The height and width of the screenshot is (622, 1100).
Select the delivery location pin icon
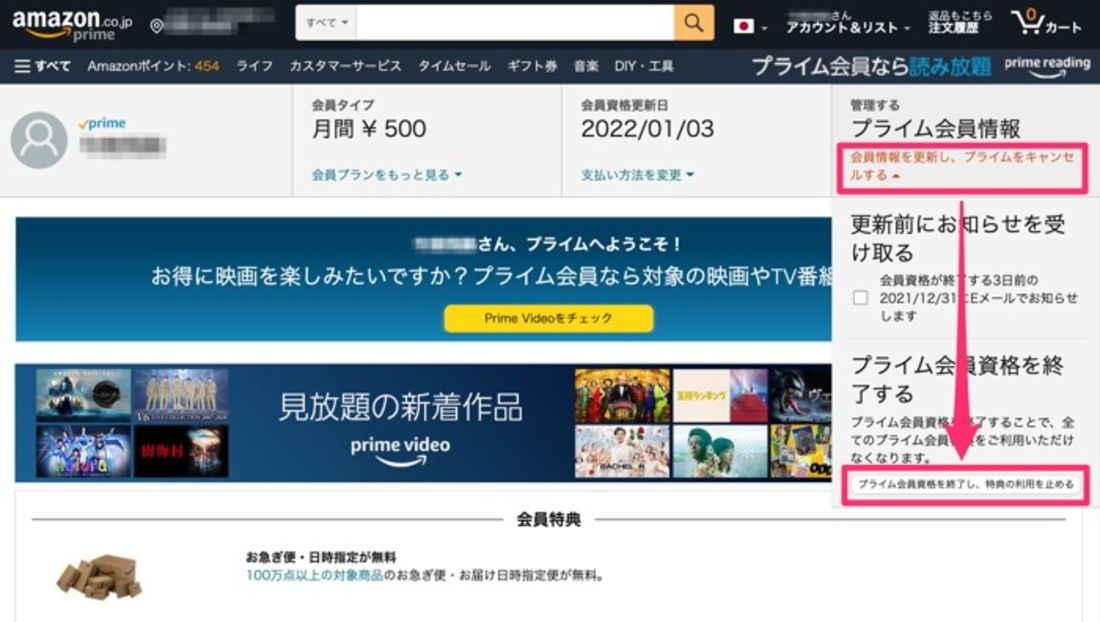[157, 26]
